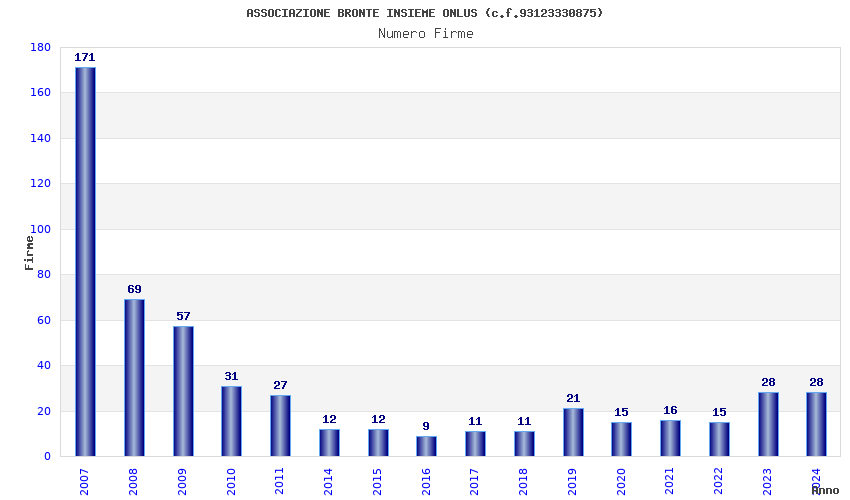Select the bar above year 2020

click(x=621, y=439)
